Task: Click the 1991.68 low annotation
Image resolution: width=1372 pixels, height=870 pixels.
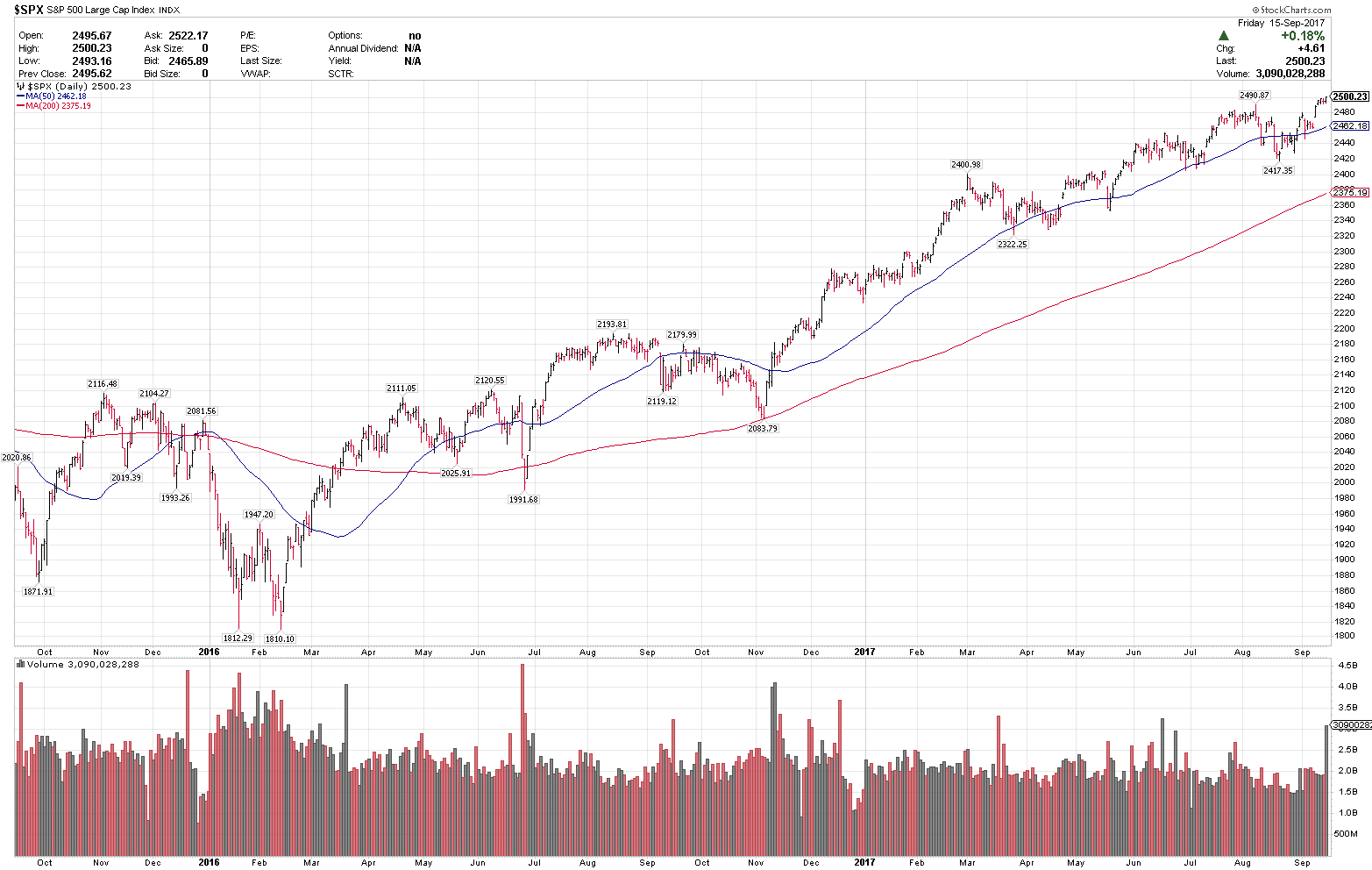Action: pyautogui.click(x=523, y=500)
